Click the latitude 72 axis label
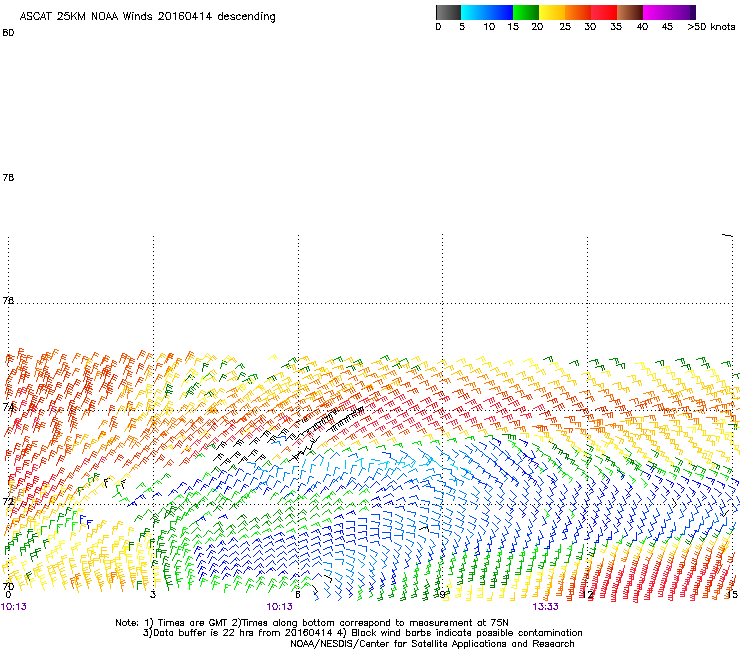Screen dimensions: 740x650 click(x=8, y=501)
